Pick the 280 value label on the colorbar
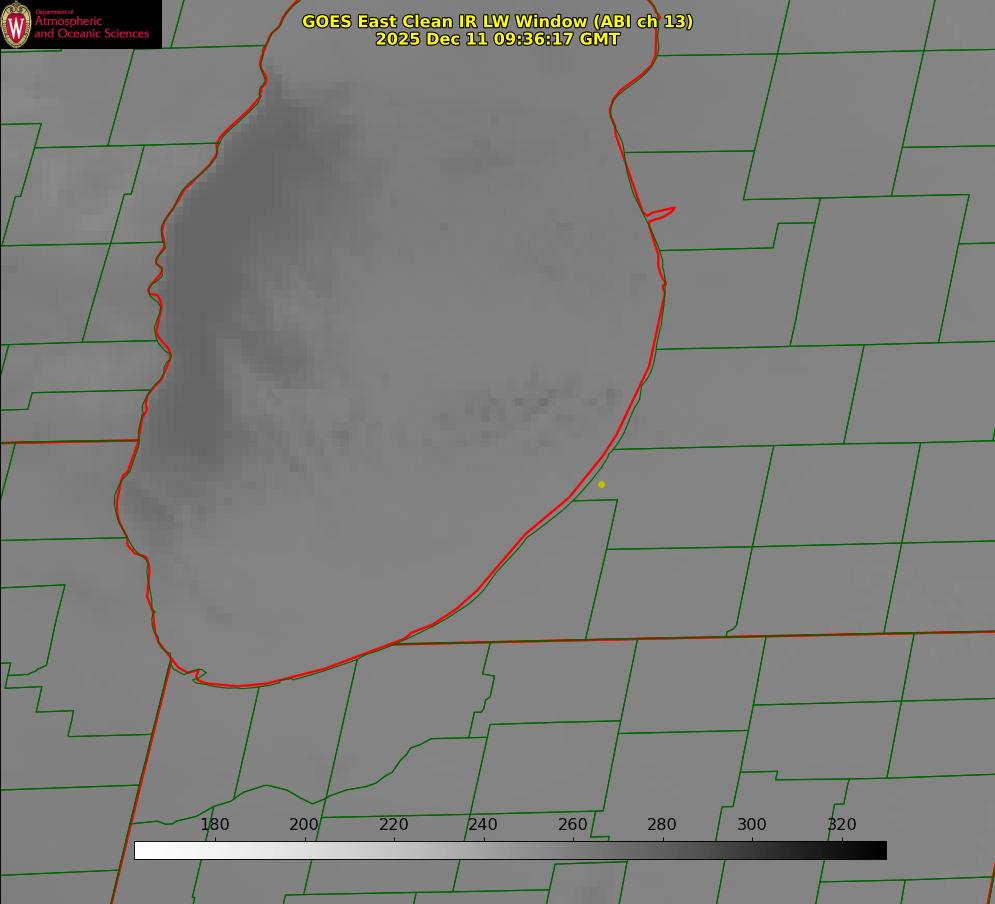The image size is (995, 904). [x=662, y=825]
